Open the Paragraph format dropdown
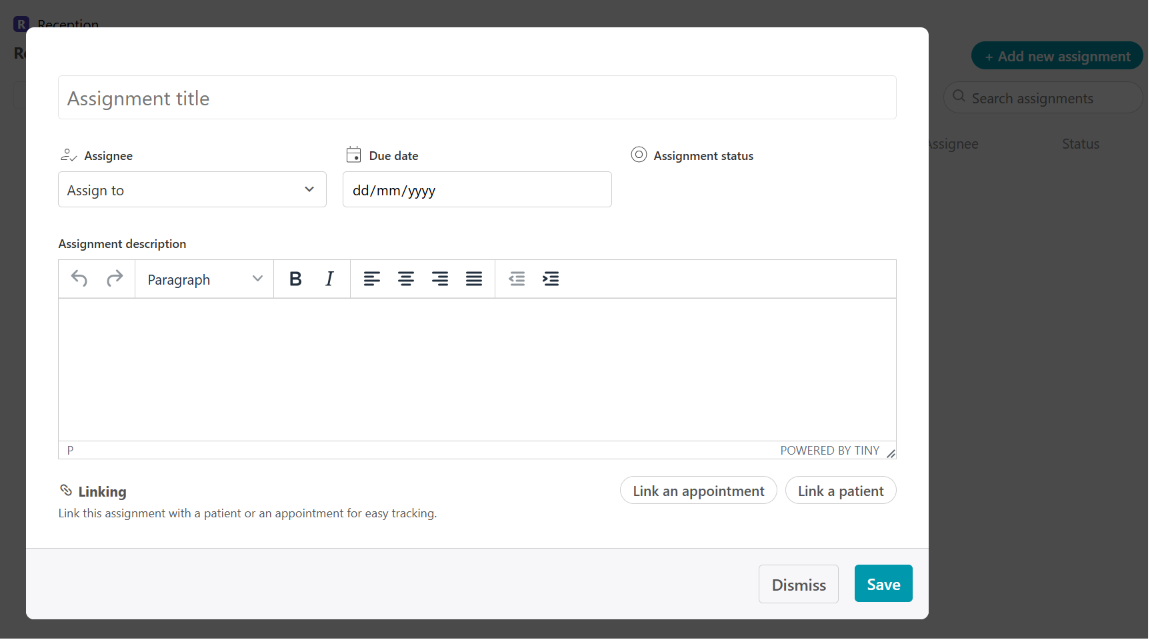The width and height of the screenshot is (1149, 639). pos(204,279)
